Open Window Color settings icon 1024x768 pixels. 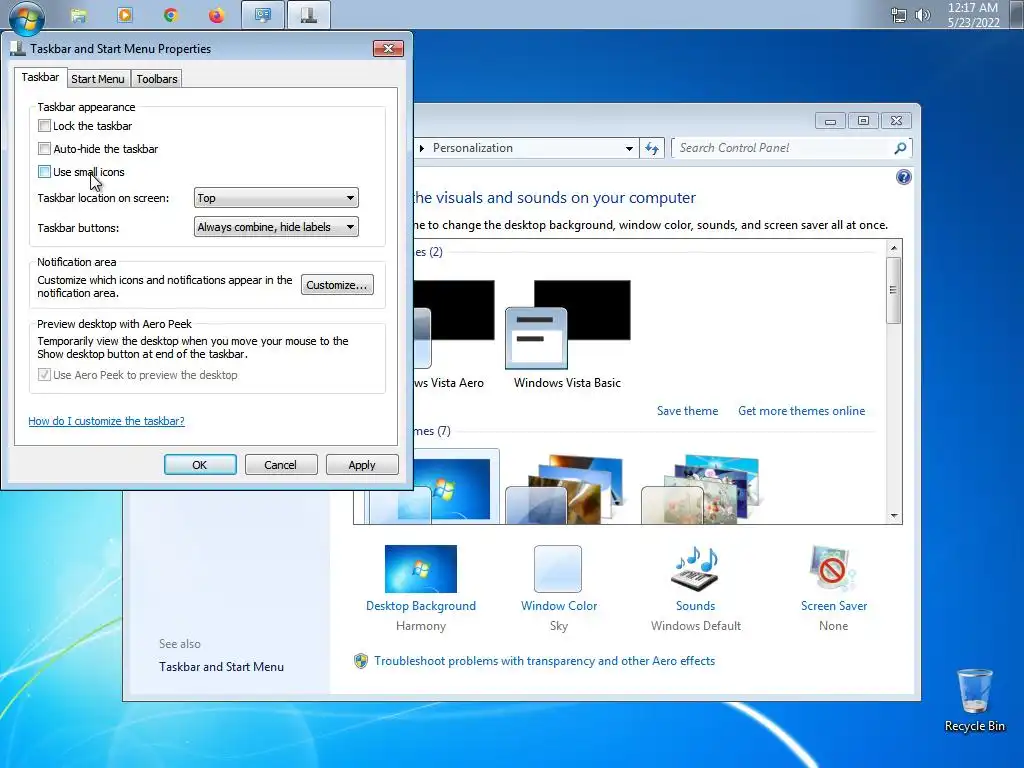tap(558, 569)
